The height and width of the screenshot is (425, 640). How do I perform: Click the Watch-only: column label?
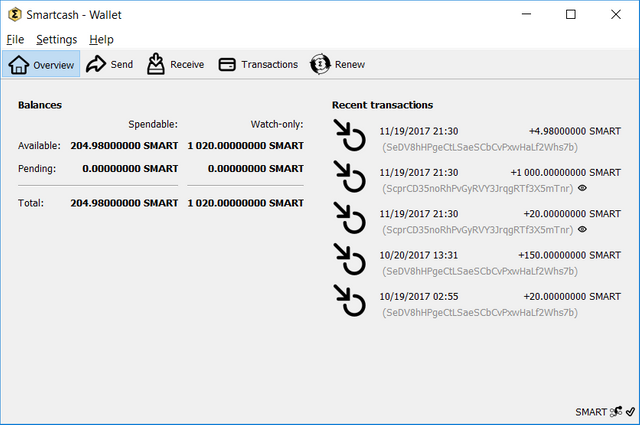point(277,124)
